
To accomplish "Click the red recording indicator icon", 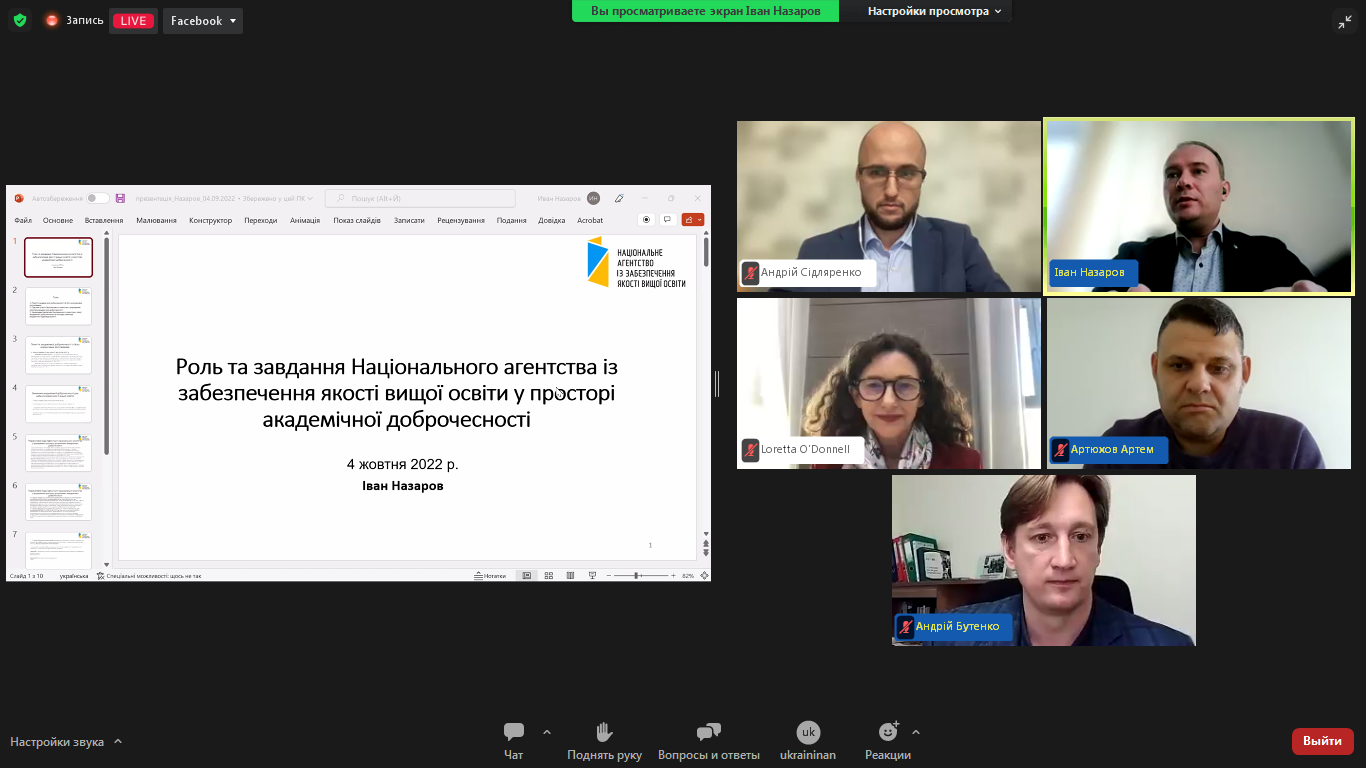I will click(x=52, y=20).
